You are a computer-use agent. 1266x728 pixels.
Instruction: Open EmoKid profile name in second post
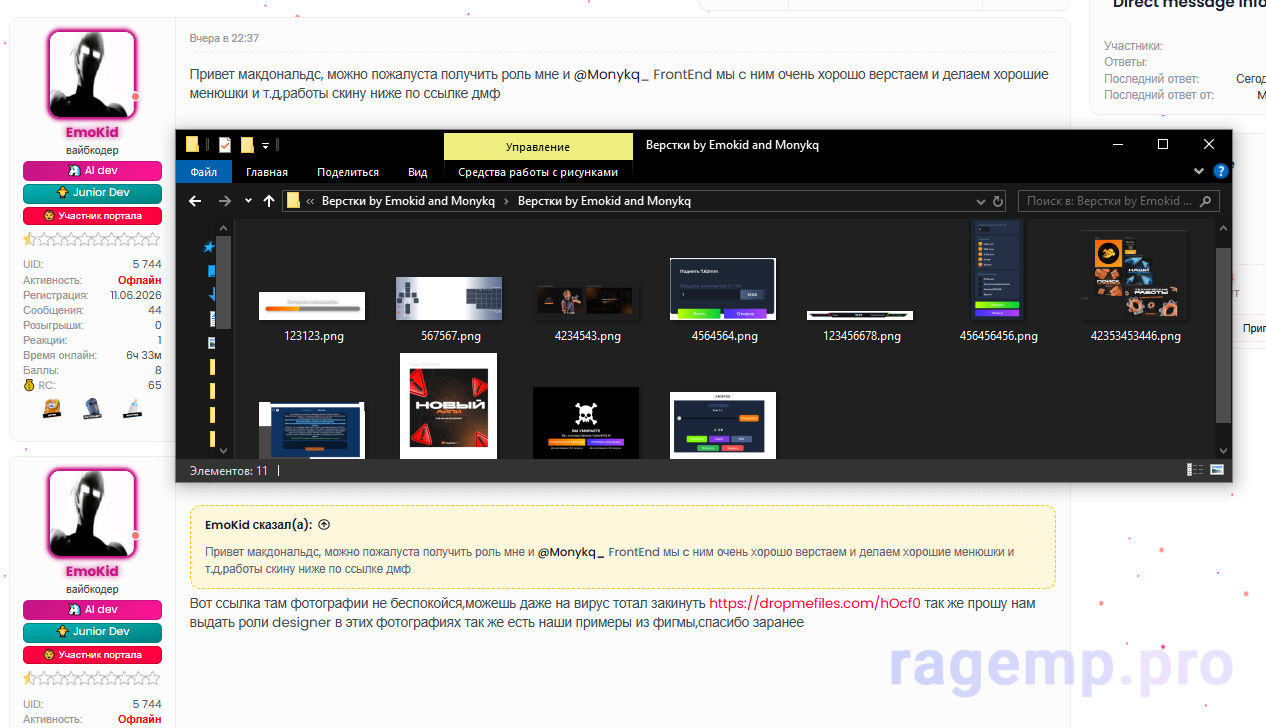(x=92, y=571)
